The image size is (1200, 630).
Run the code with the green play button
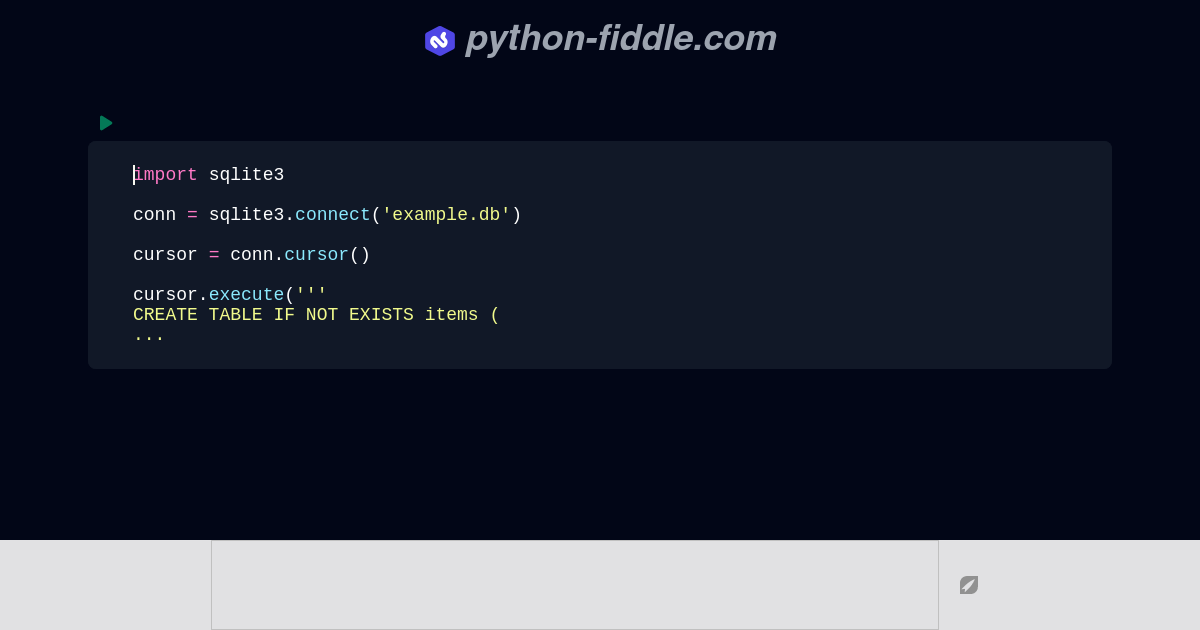[x=106, y=123]
